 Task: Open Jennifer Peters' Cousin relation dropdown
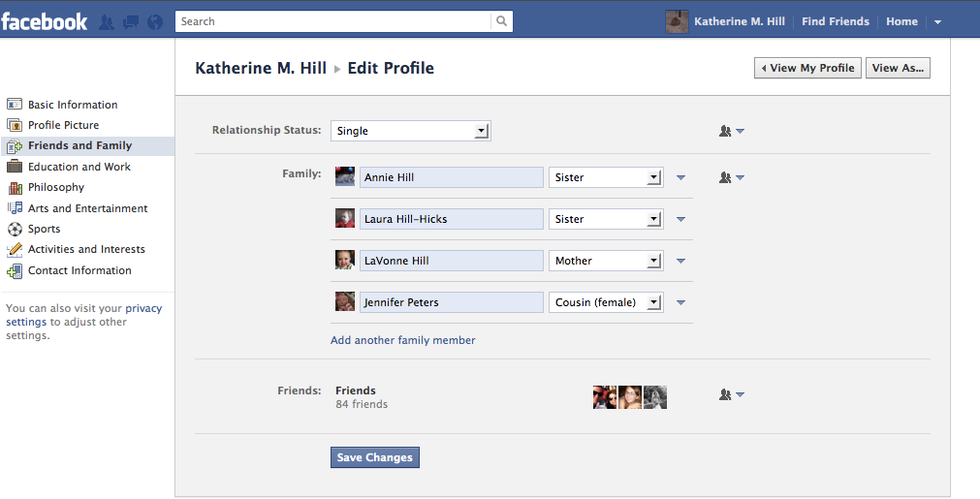[606, 302]
